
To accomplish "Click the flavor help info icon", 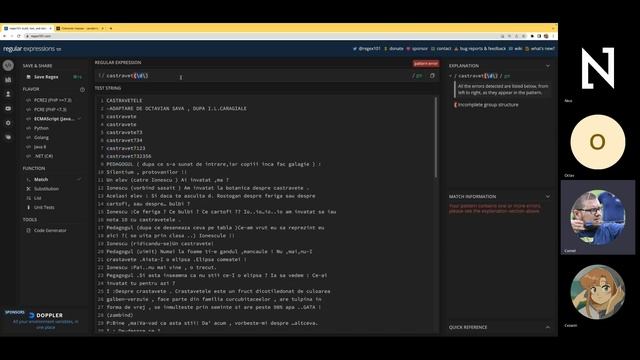I will tap(82, 89).
